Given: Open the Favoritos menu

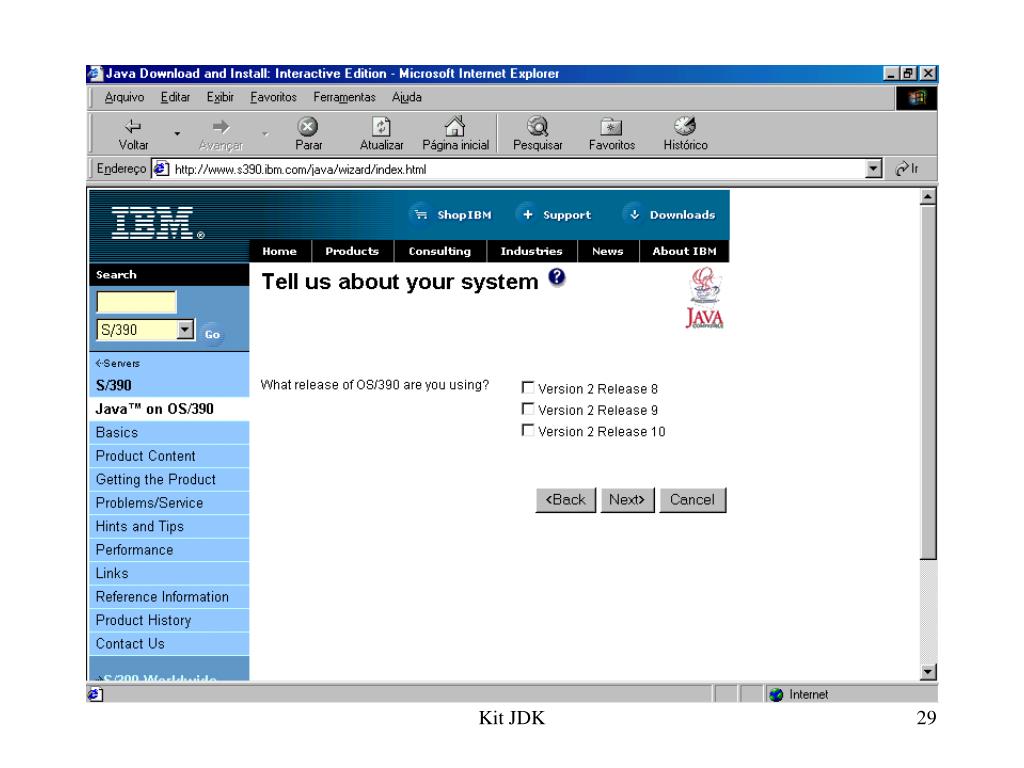Looking at the screenshot, I should pyautogui.click(x=273, y=97).
